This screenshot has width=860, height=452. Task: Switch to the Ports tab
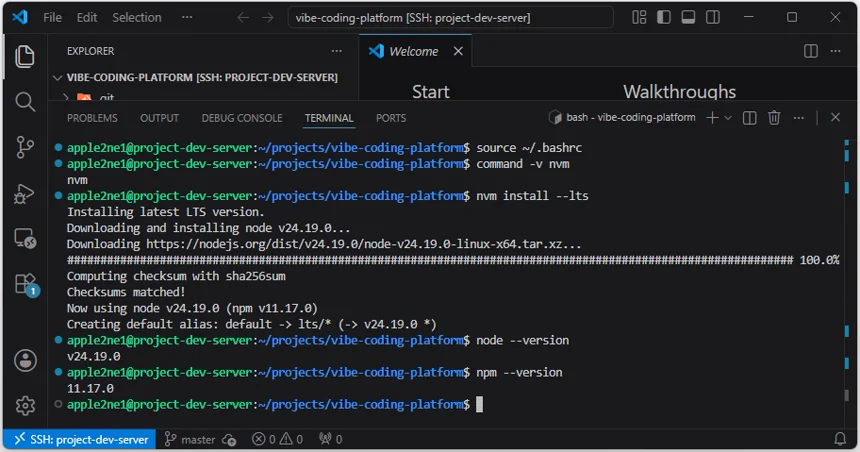391,118
